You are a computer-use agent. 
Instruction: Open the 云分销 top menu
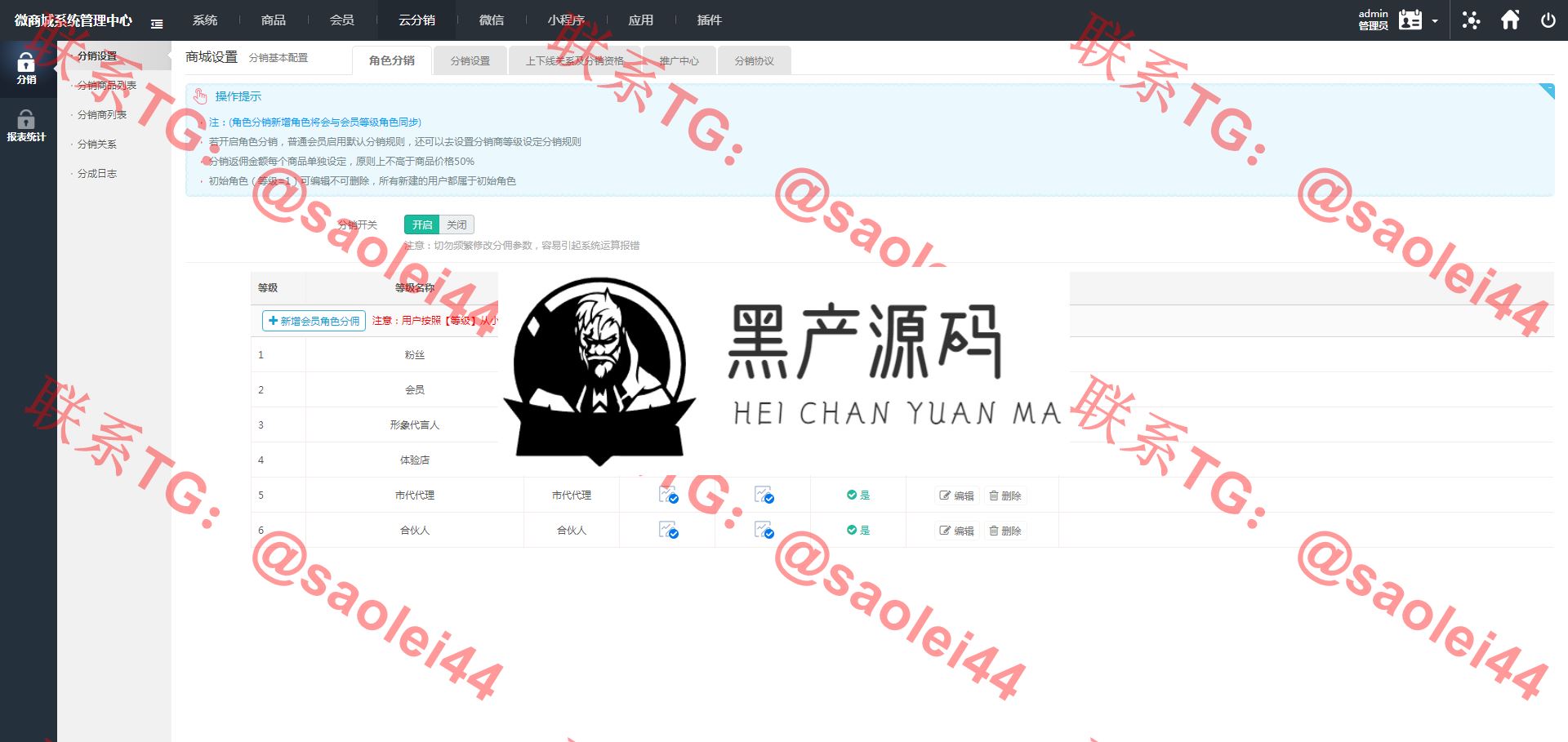[x=416, y=20]
